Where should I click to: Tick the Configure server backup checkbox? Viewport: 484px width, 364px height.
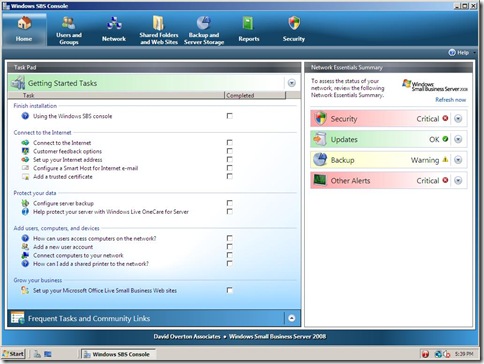coord(229,203)
